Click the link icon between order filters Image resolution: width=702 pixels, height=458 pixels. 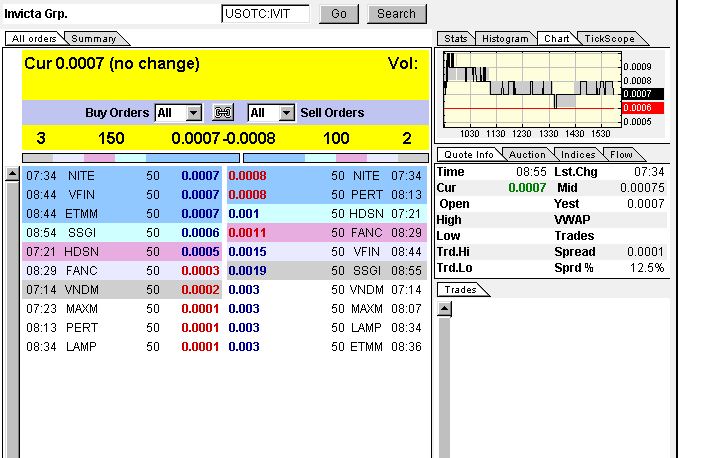pos(223,113)
